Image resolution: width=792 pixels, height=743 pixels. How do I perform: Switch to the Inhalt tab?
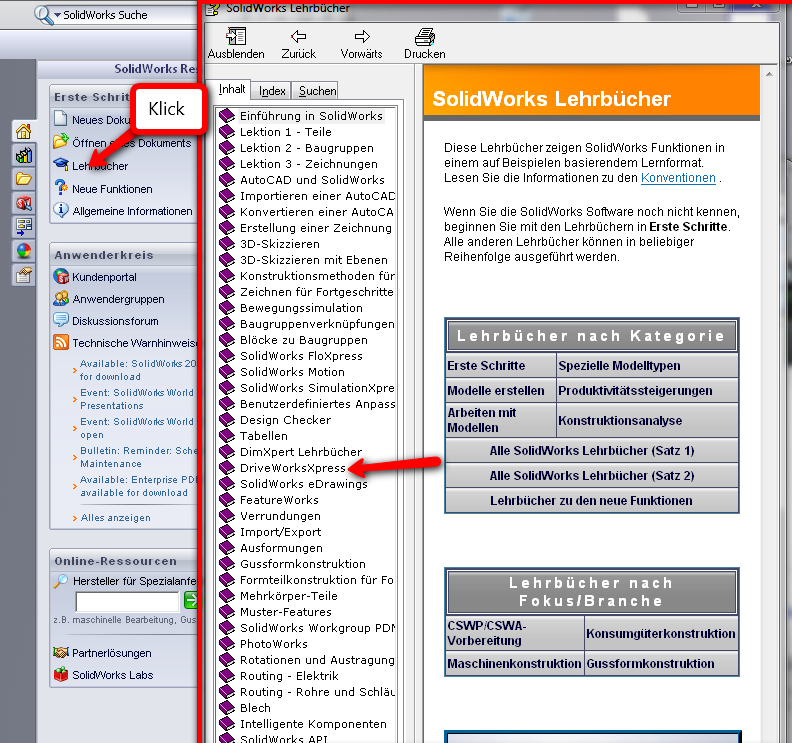click(232, 89)
